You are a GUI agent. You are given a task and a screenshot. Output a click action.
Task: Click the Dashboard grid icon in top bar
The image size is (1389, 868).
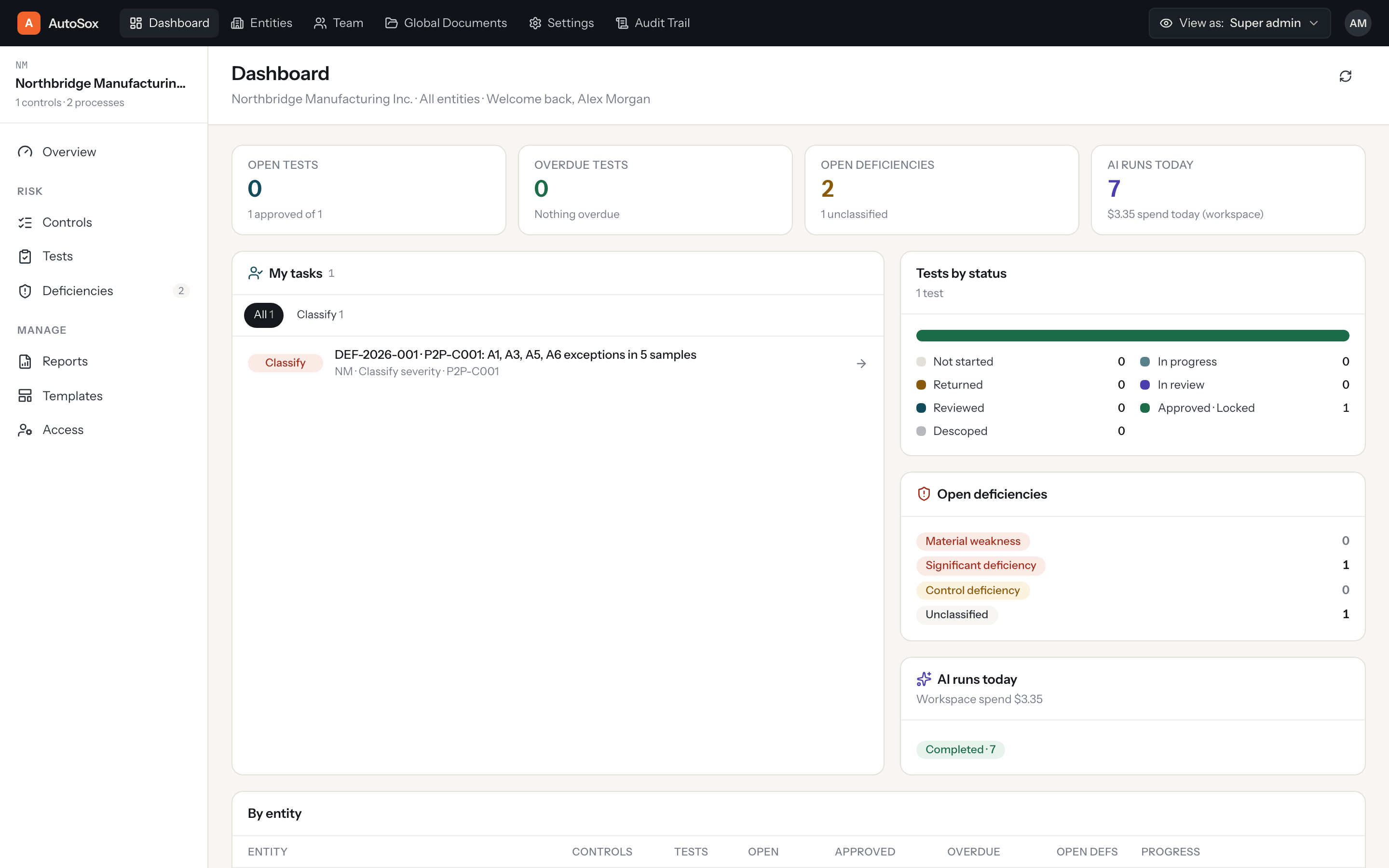pyautogui.click(x=136, y=23)
